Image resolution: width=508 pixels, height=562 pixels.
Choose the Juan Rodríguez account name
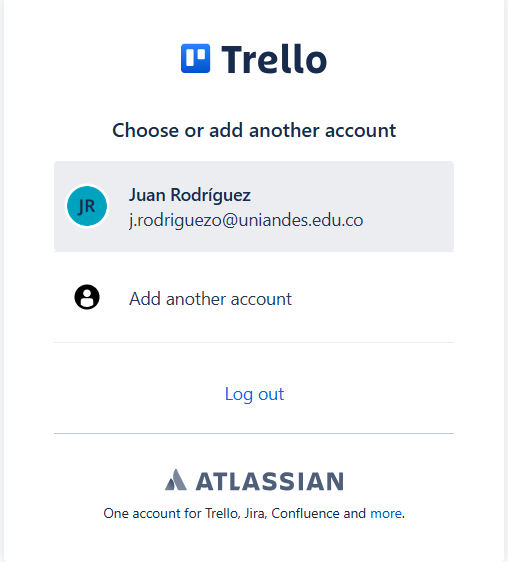click(190, 195)
